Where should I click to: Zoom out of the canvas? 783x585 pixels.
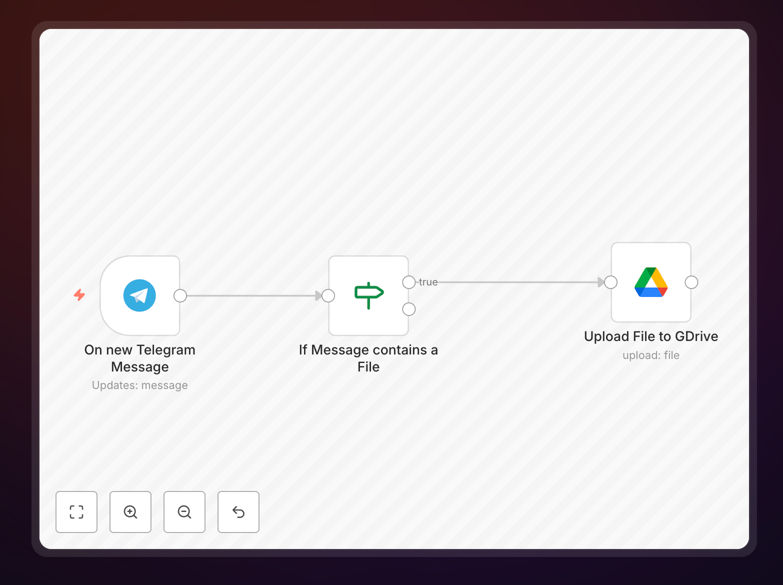click(184, 512)
